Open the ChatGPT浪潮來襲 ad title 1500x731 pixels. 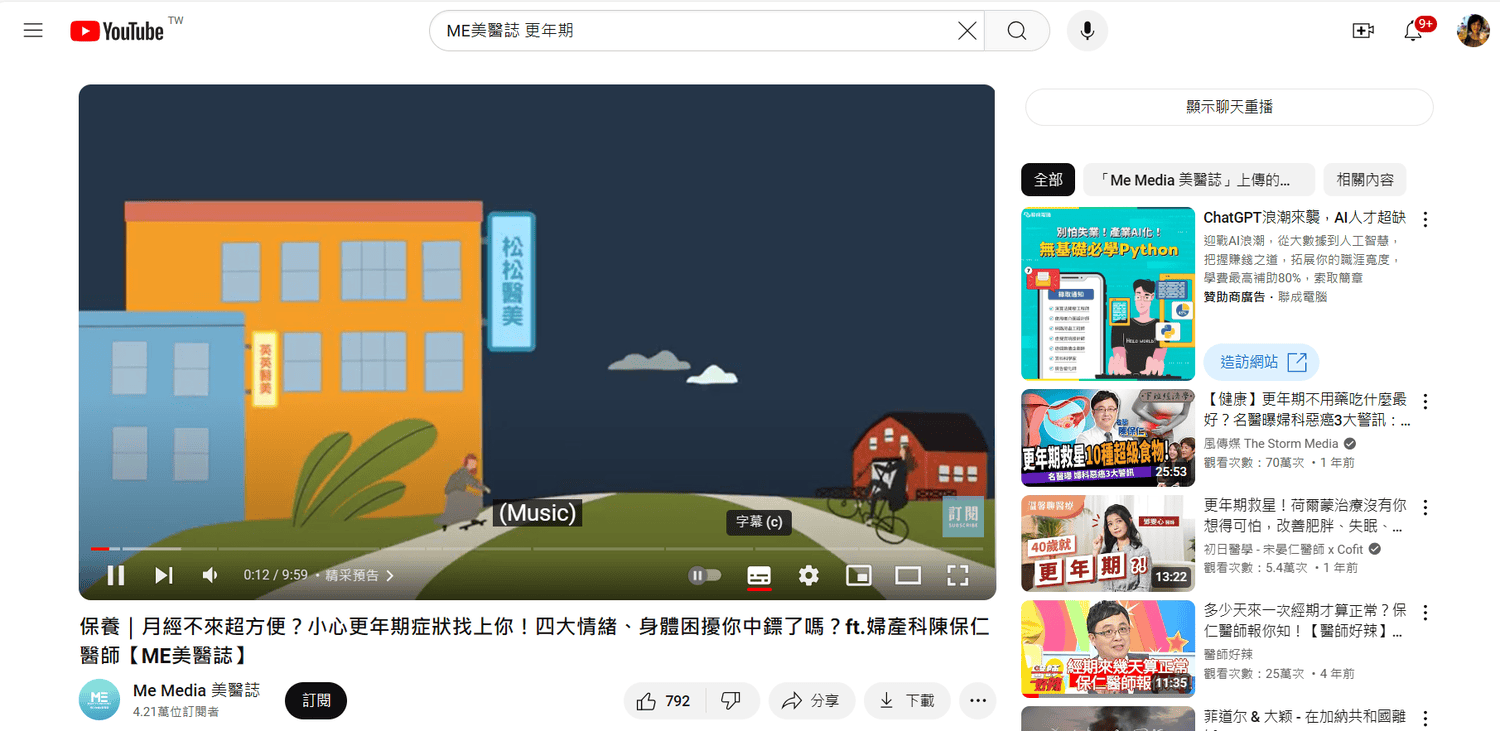pos(1304,218)
